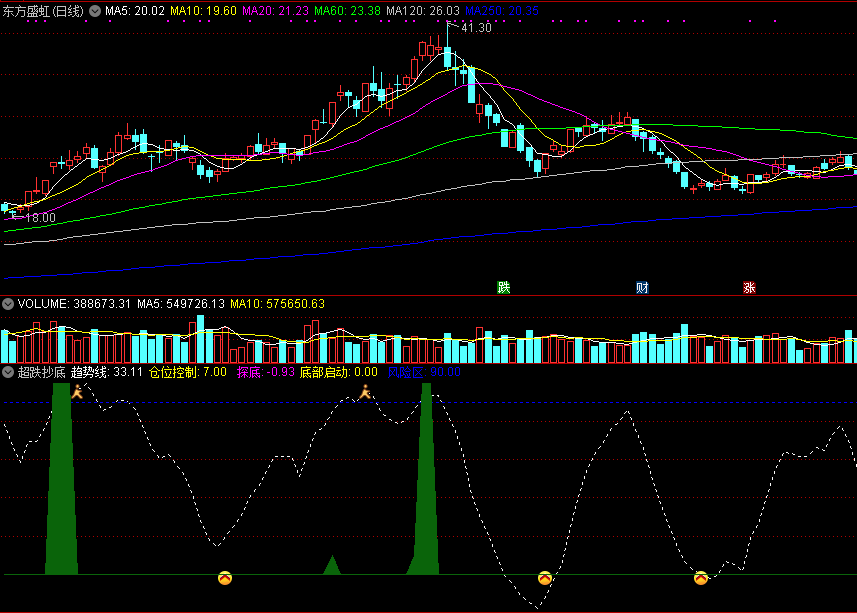This screenshot has width=857, height=613.
Task: Click the green 跌 event marker
Action: pos(503,287)
